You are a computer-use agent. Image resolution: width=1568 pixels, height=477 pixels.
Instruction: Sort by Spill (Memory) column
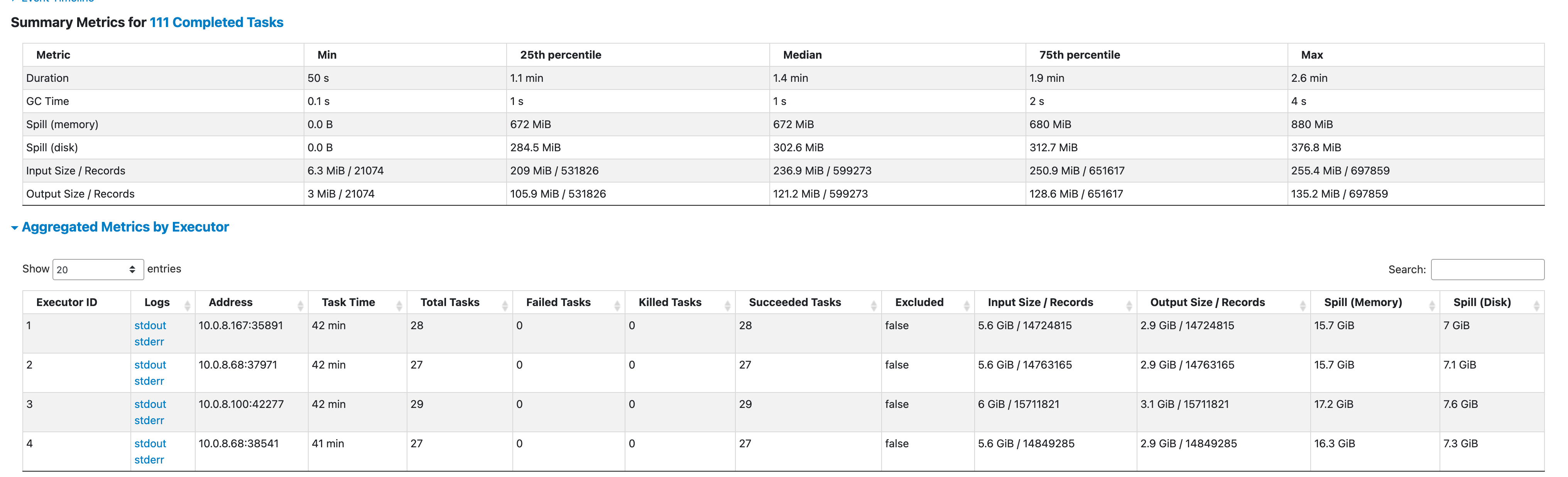pos(1431,305)
